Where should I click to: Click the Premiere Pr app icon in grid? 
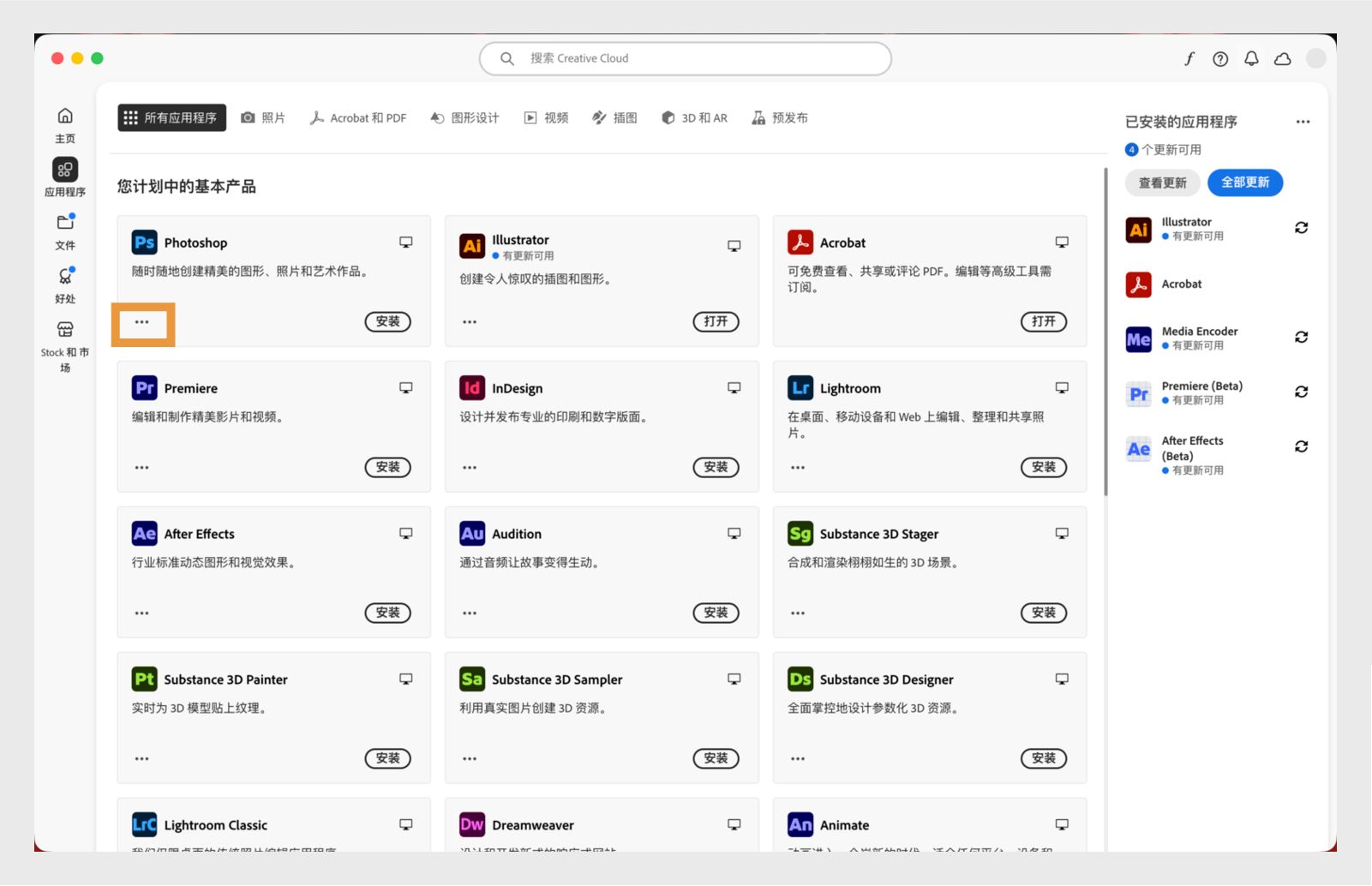pos(144,388)
